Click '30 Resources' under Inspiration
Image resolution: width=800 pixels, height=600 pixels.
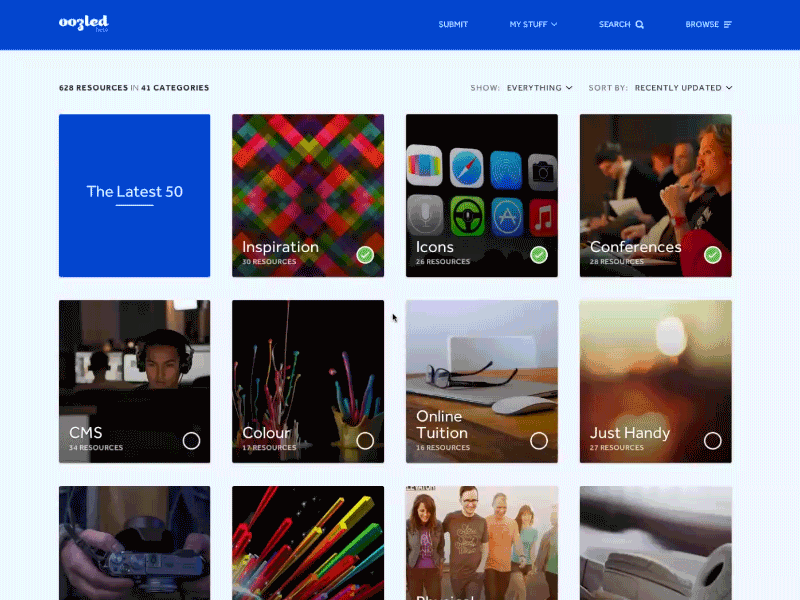pyautogui.click(x=269, y=262)
